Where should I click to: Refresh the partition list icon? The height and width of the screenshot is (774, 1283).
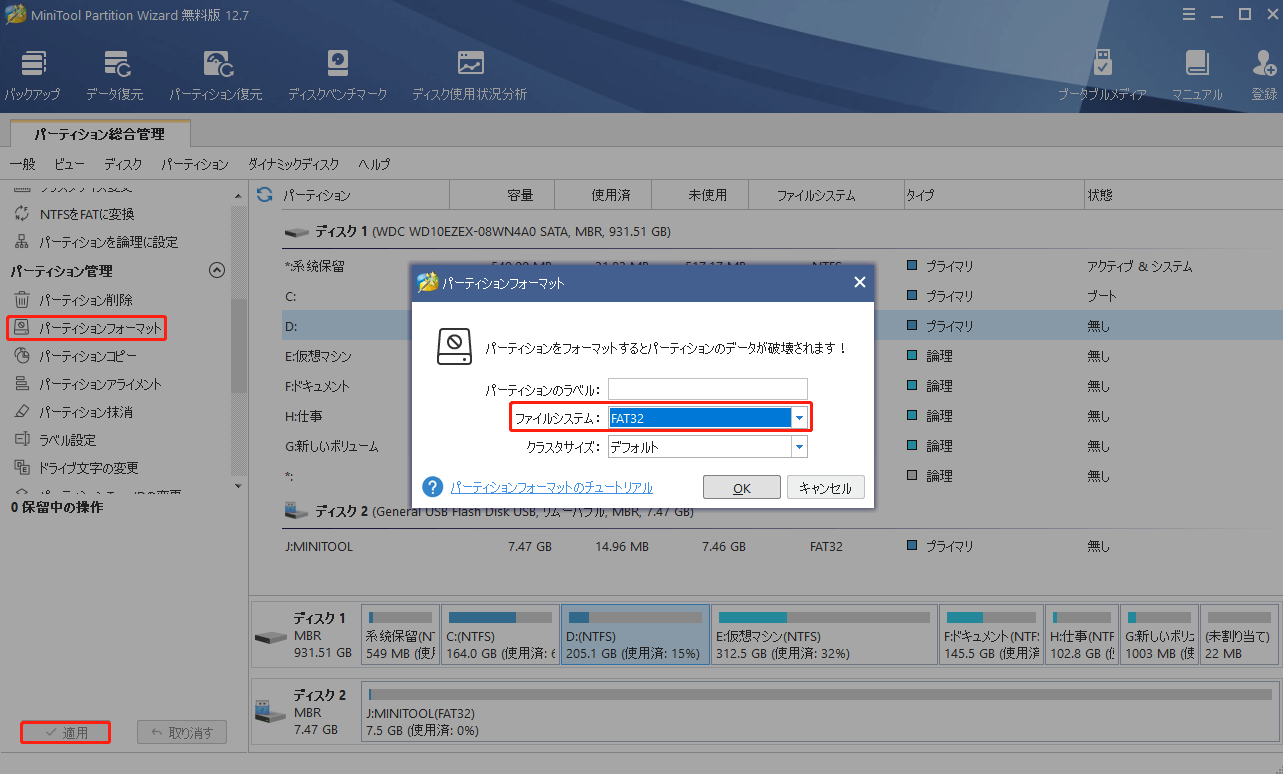coord(265,195)
